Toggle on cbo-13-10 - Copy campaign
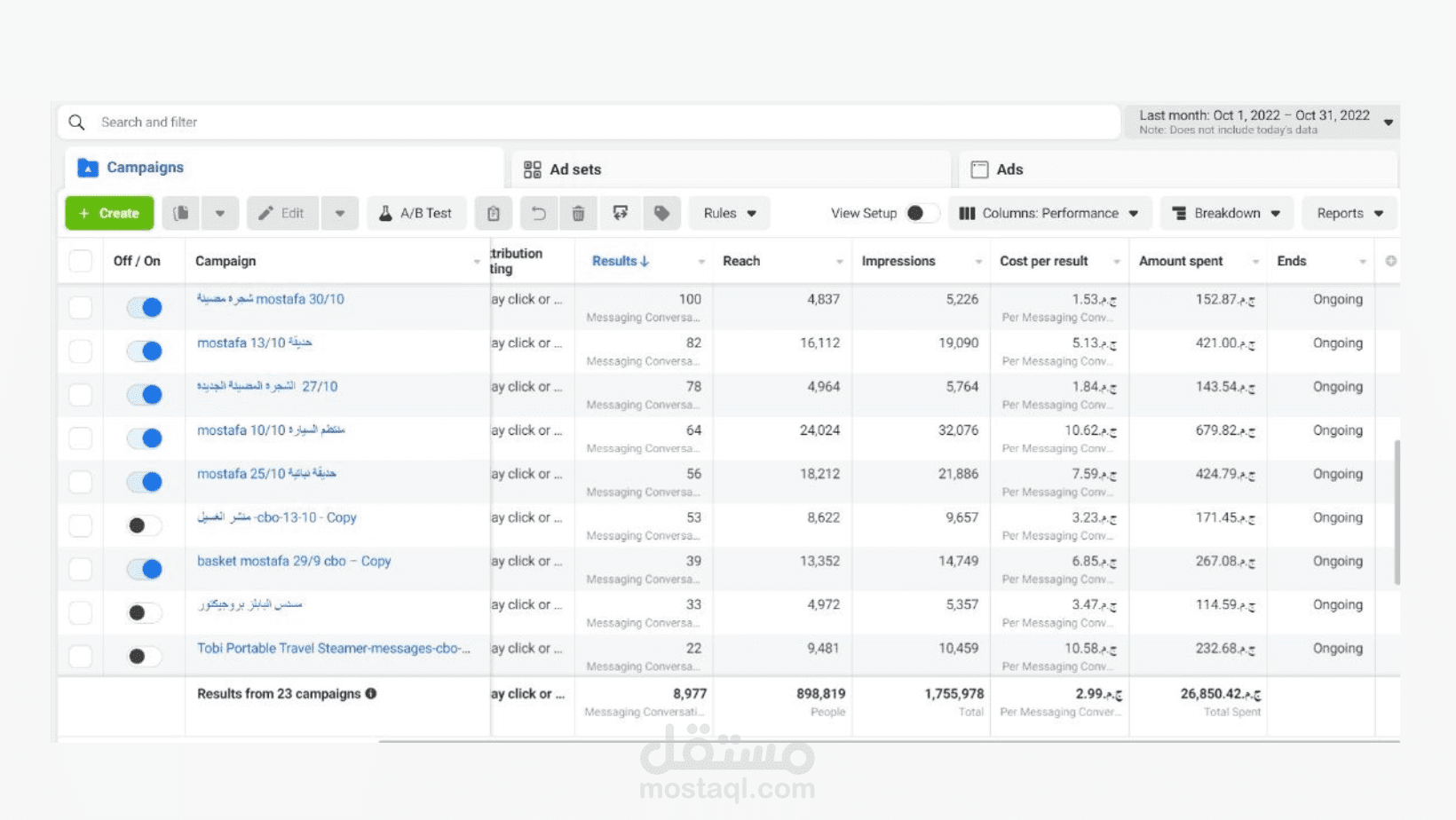This screenshot has height=820, width=1456. coord(144,525)
